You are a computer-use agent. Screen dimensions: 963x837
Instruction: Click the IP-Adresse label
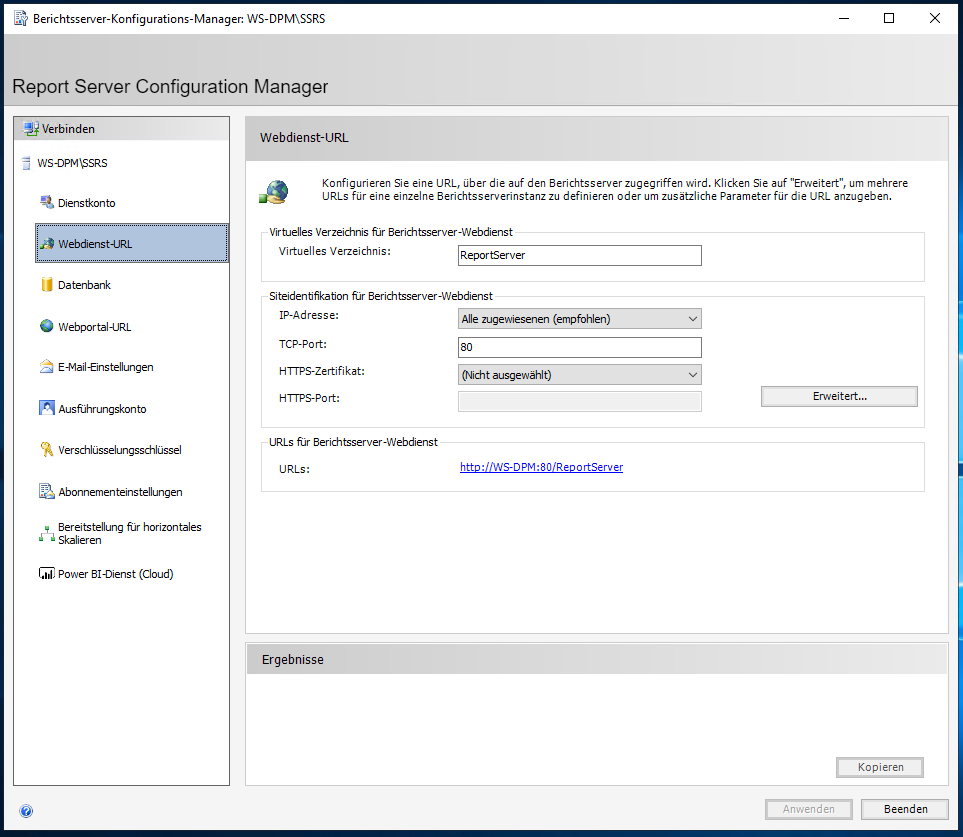[x=309, y=315]
